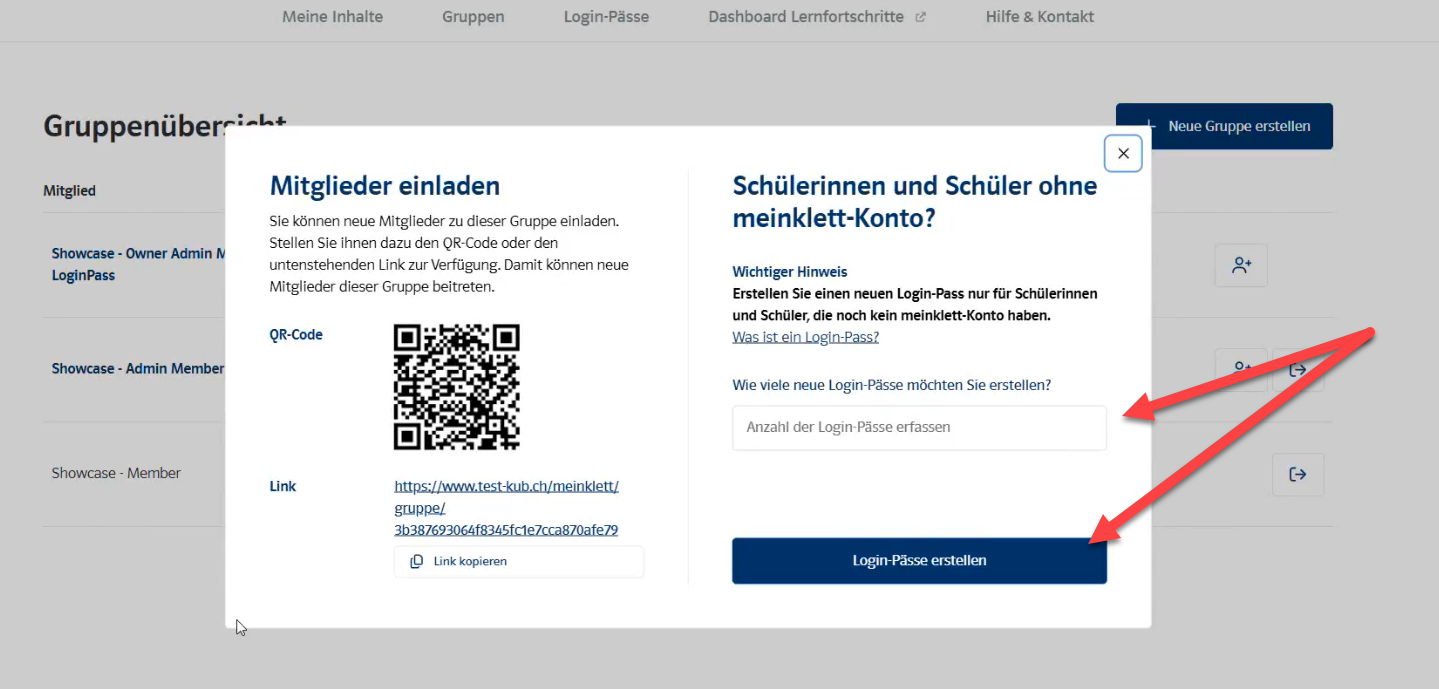Switch to the Gruppen tab
This screenshot has width=1439, height=689.
coord(473,17)
